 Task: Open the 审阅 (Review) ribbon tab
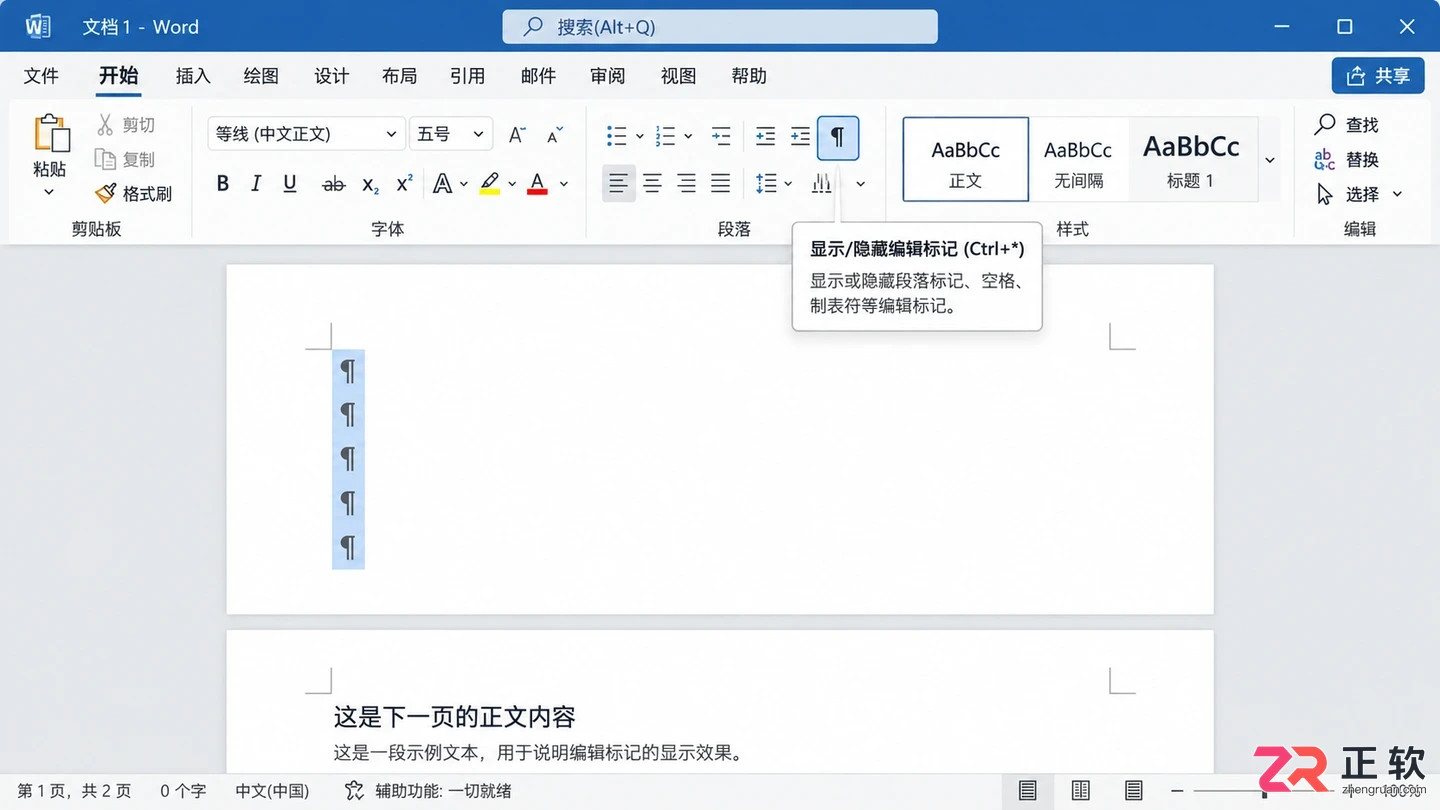pyautogui.click(x=607, y=76)
